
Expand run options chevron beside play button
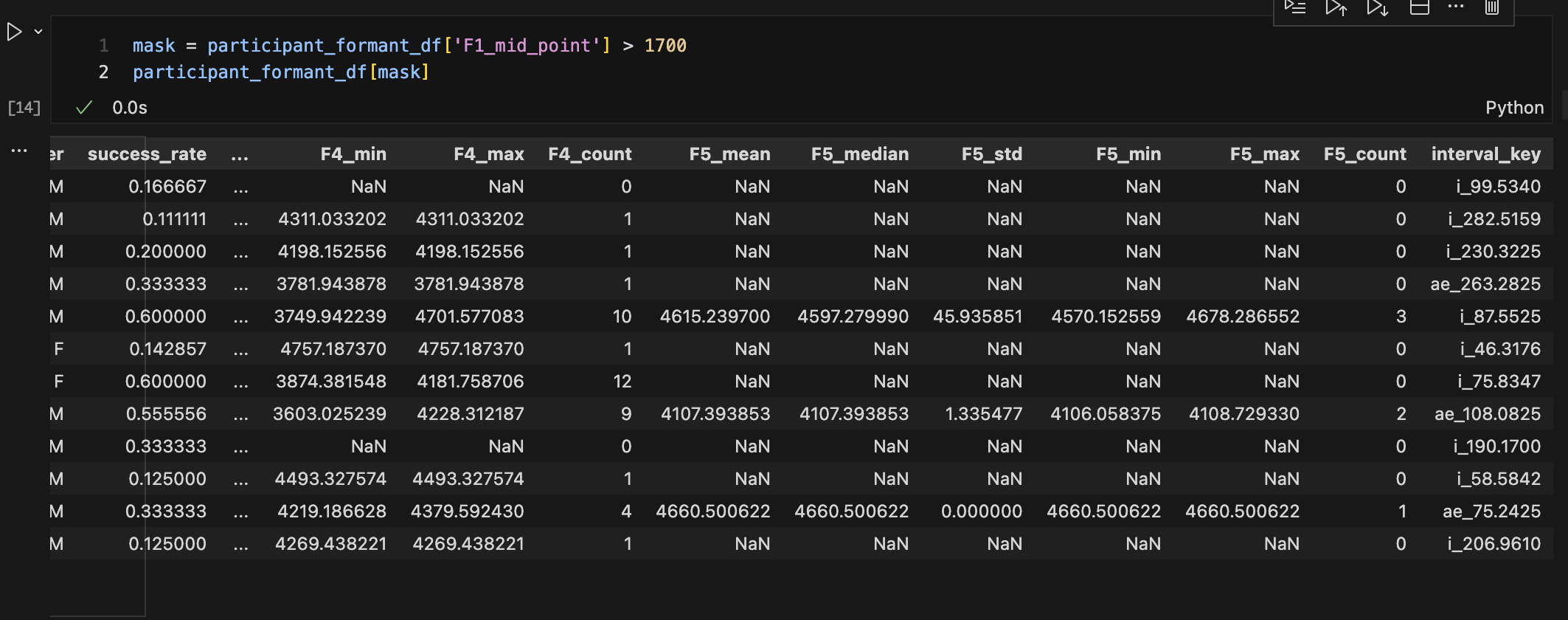point(38,32)
